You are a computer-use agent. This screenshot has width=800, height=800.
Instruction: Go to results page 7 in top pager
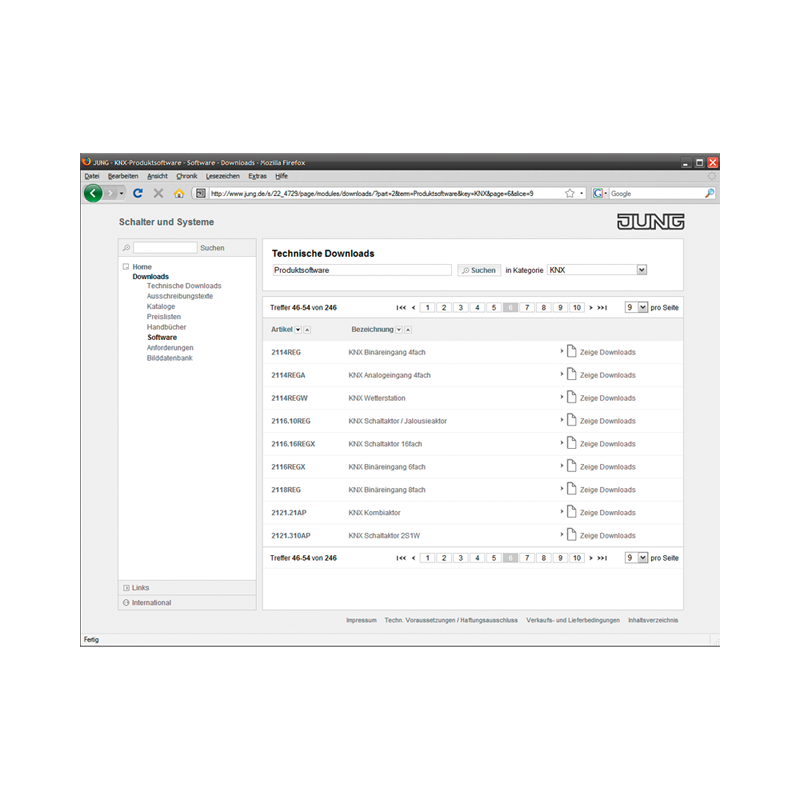pyautogui.click(x=527, y=308)
